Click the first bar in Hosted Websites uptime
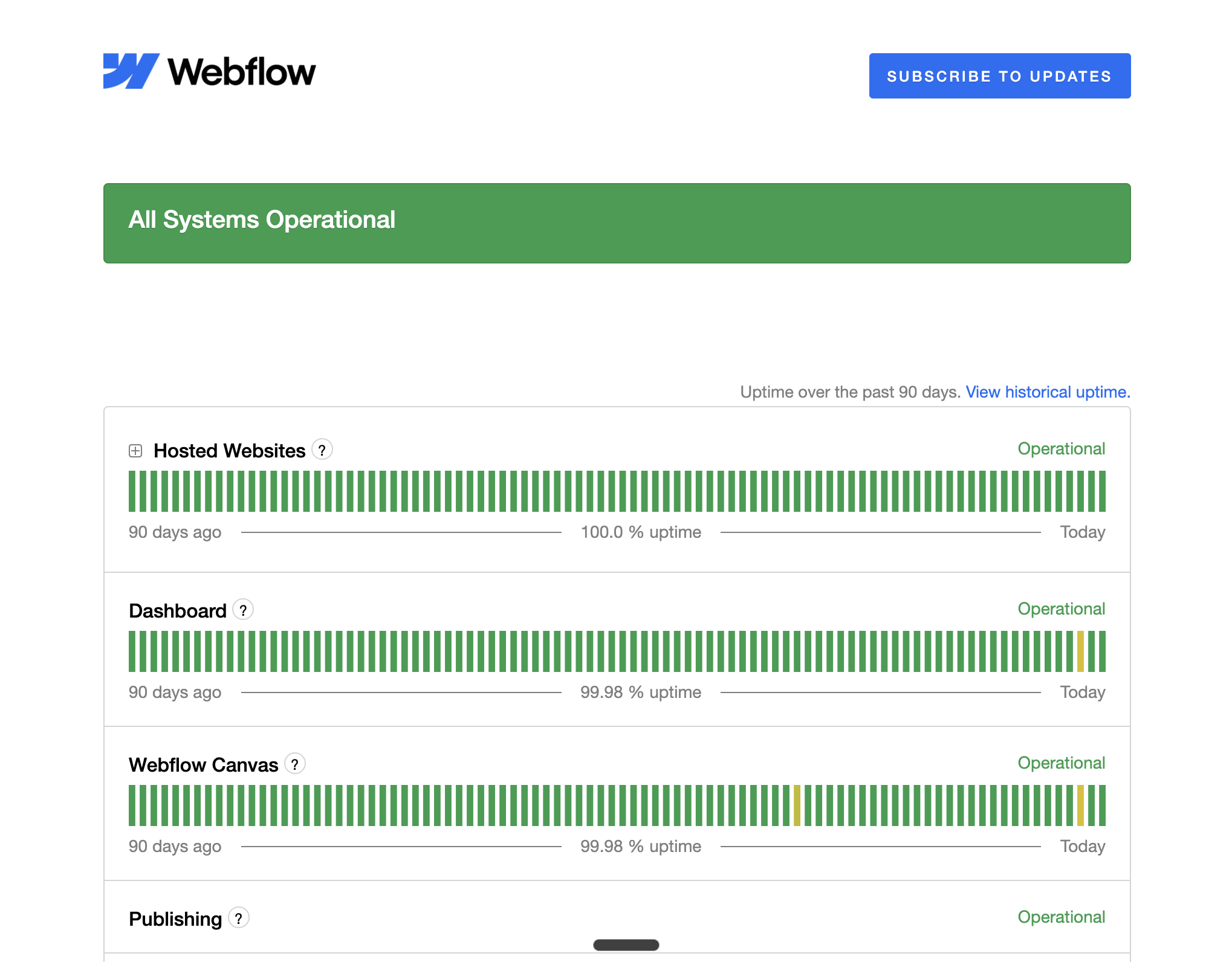 click(132, 491)
